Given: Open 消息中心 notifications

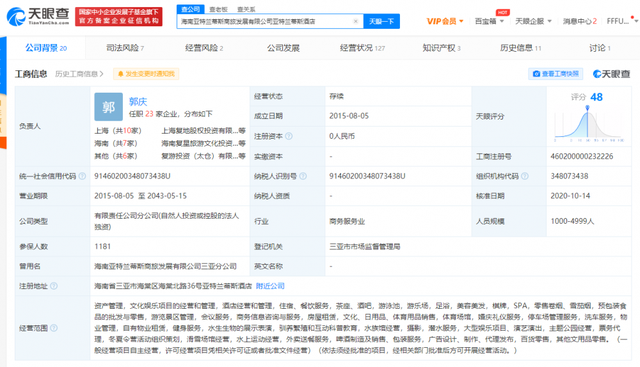Looking at the screenshot, I should (580, 21).
